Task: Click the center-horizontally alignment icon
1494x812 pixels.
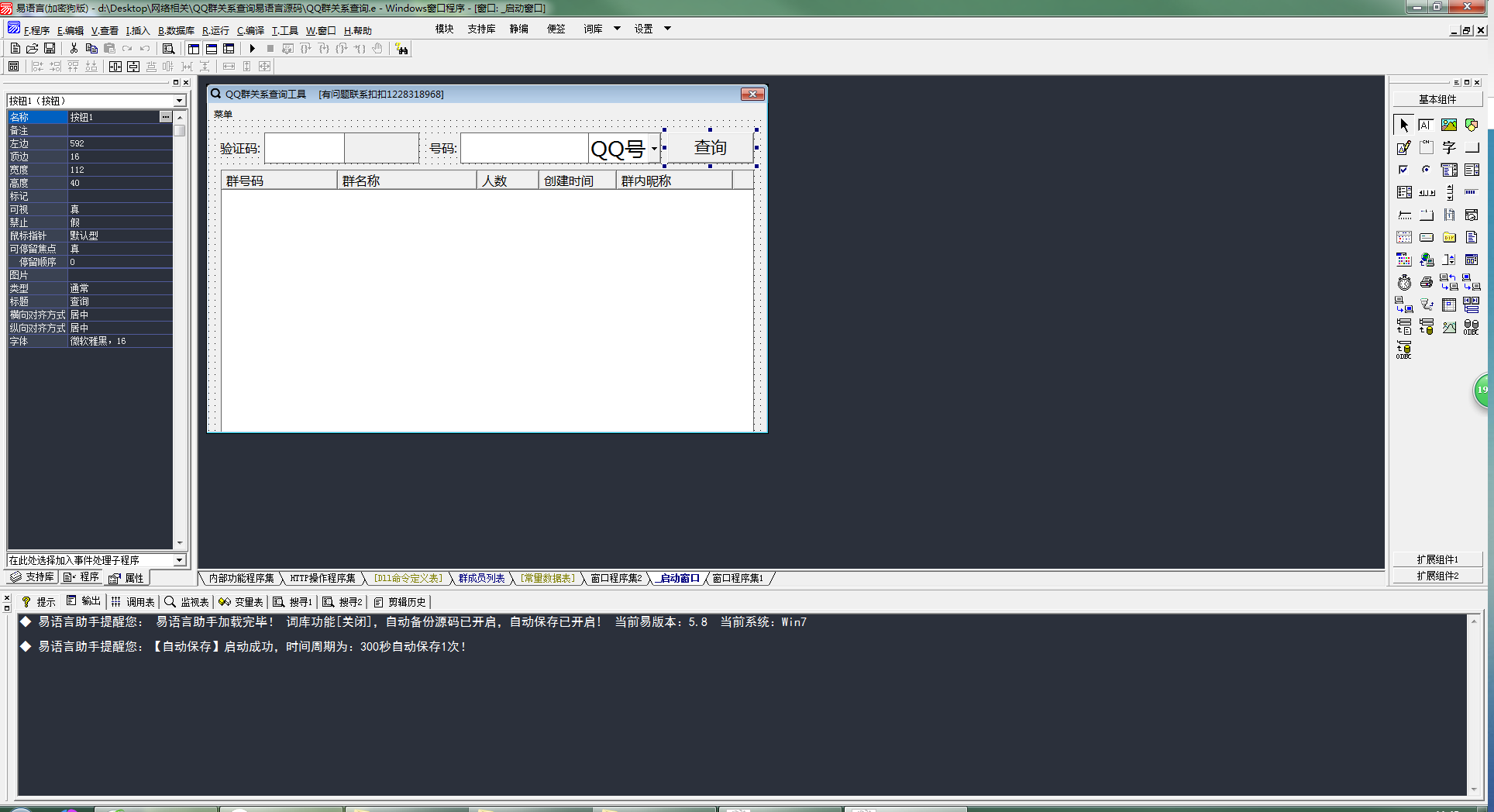Action: [115, 67]
